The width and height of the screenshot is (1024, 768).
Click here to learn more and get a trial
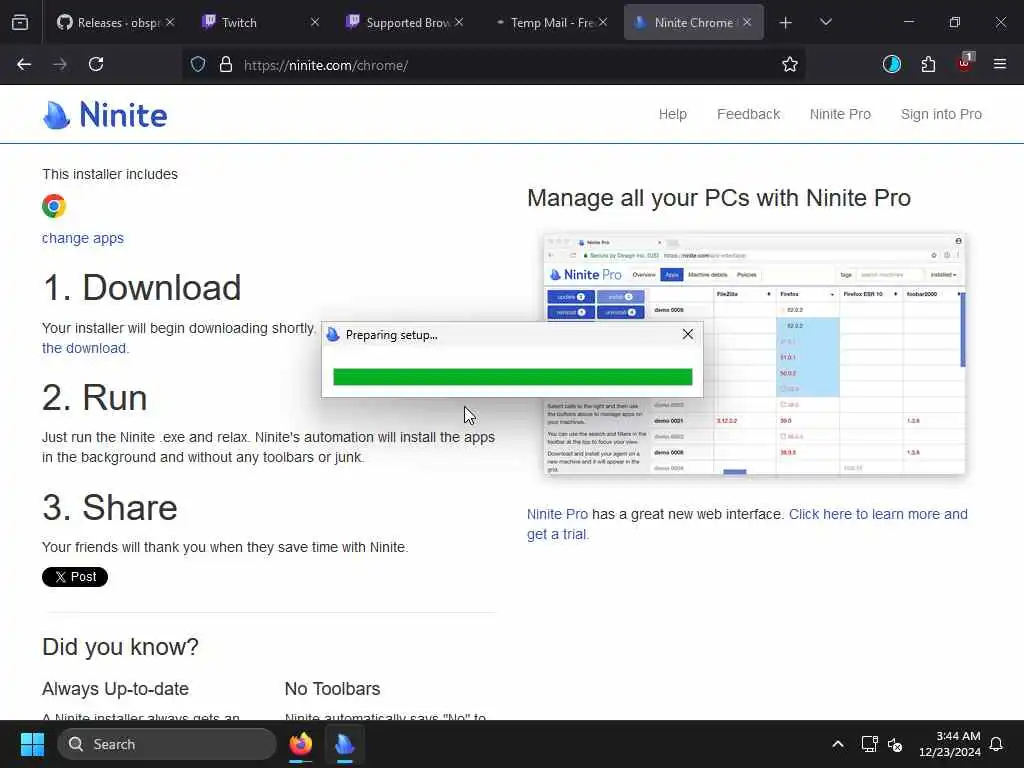(x=747, y=524)
